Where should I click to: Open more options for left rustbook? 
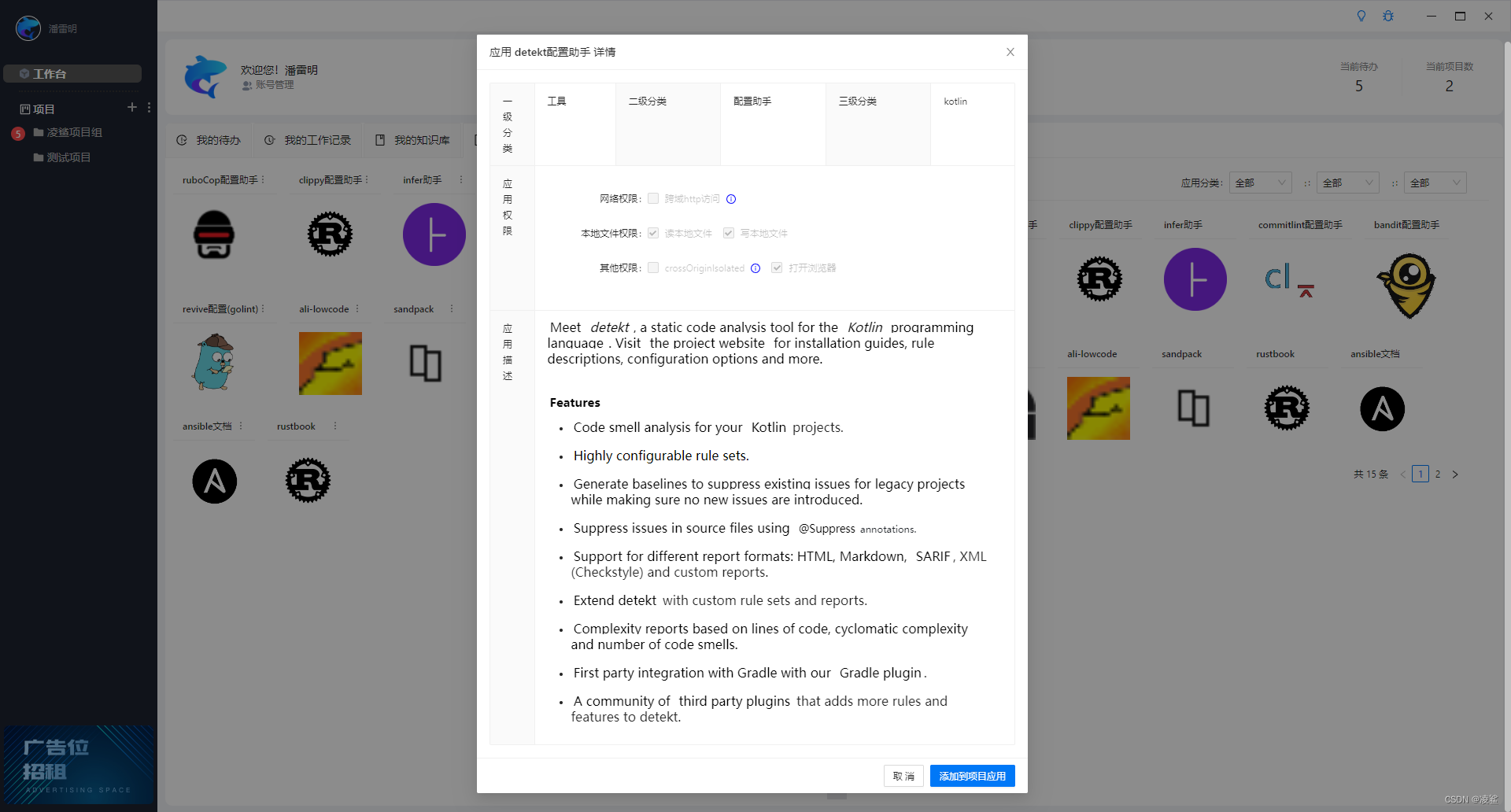click(335, 426)
